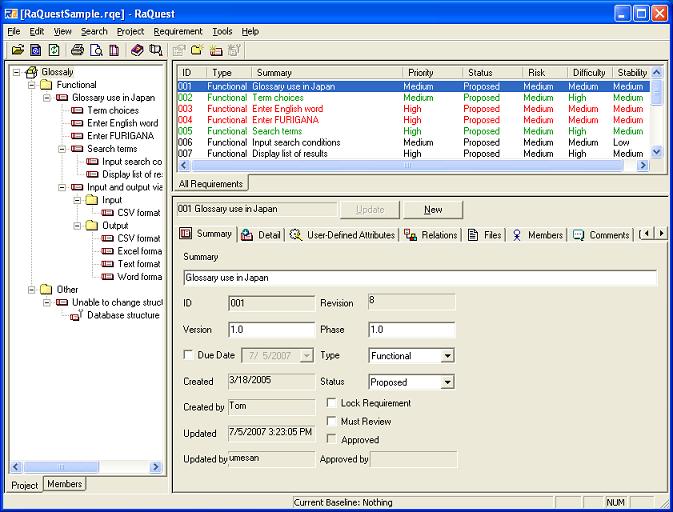Click the RaQuest app icon in title bar
The image size is (673, 512).
tap(11, 14)
